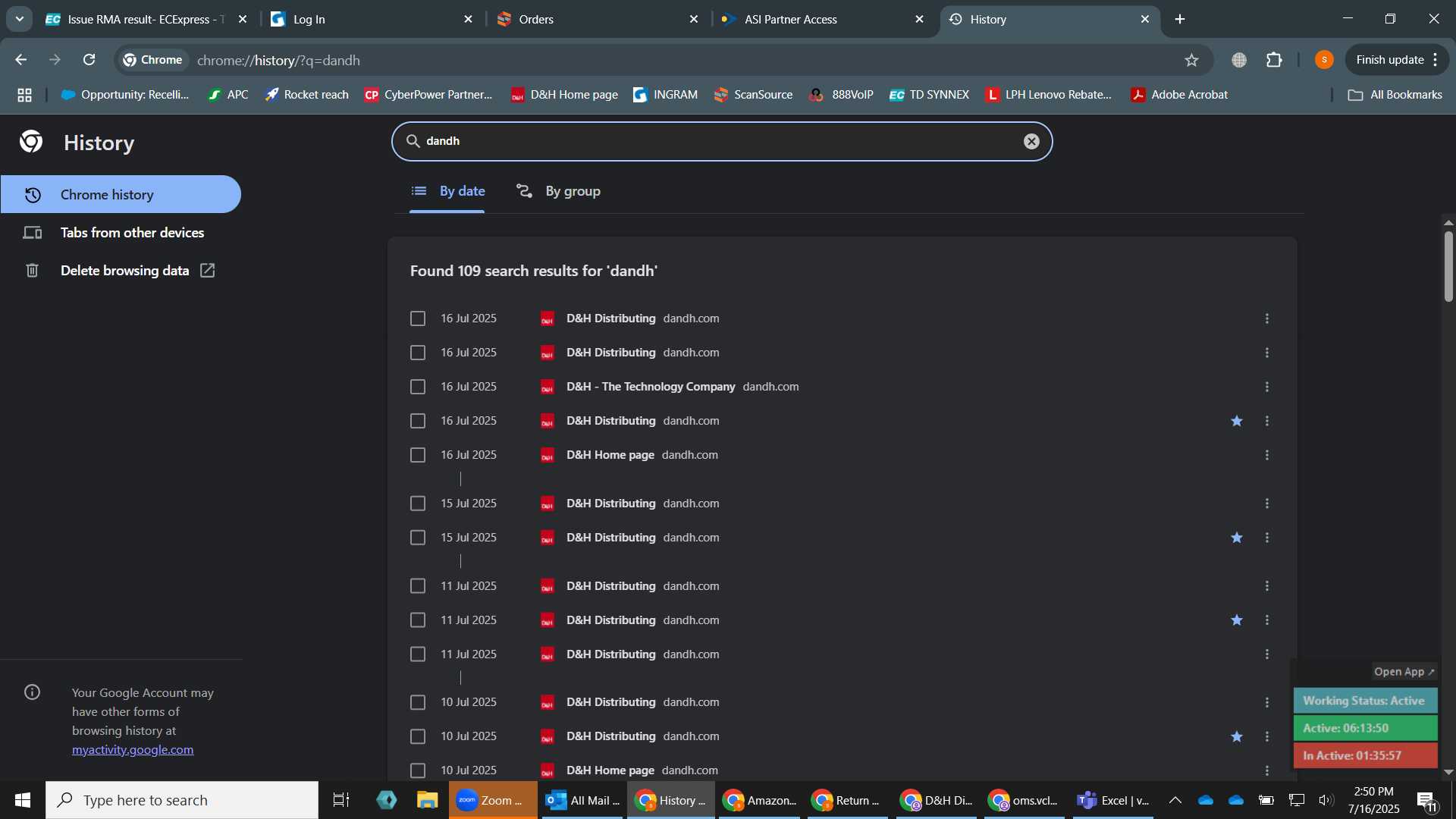
Task: Switch to the Orders browser tab
Action: (x=598, y=19)
